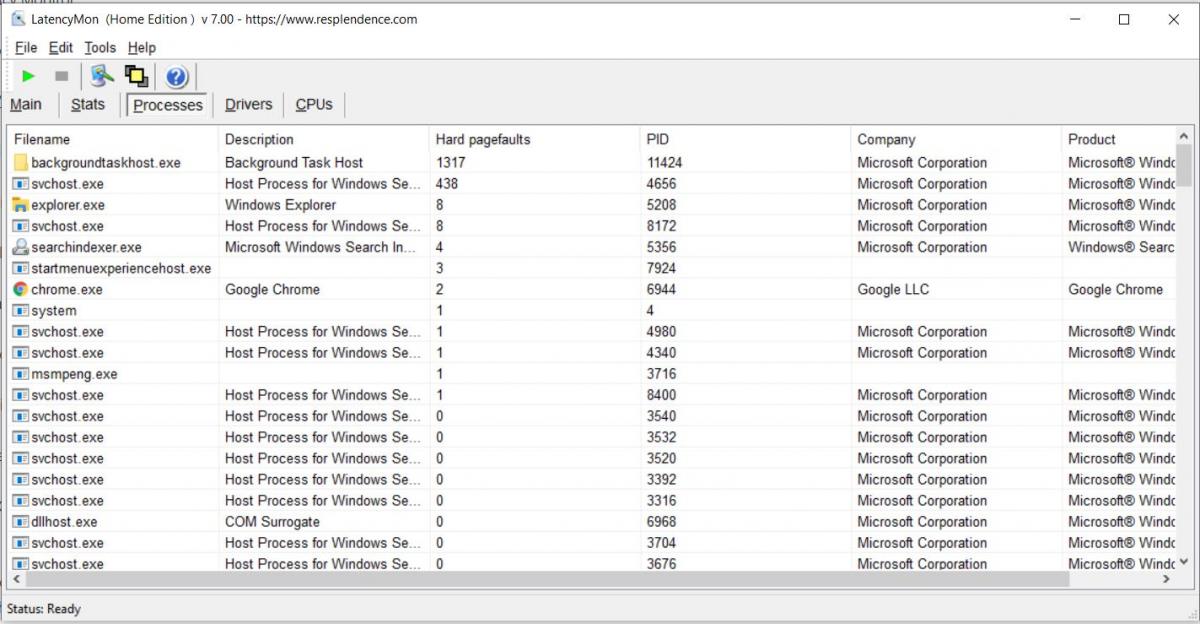This screenshot has width=1200, height=624.
Task: Sort by the Company column header
Action: point(957,139)
